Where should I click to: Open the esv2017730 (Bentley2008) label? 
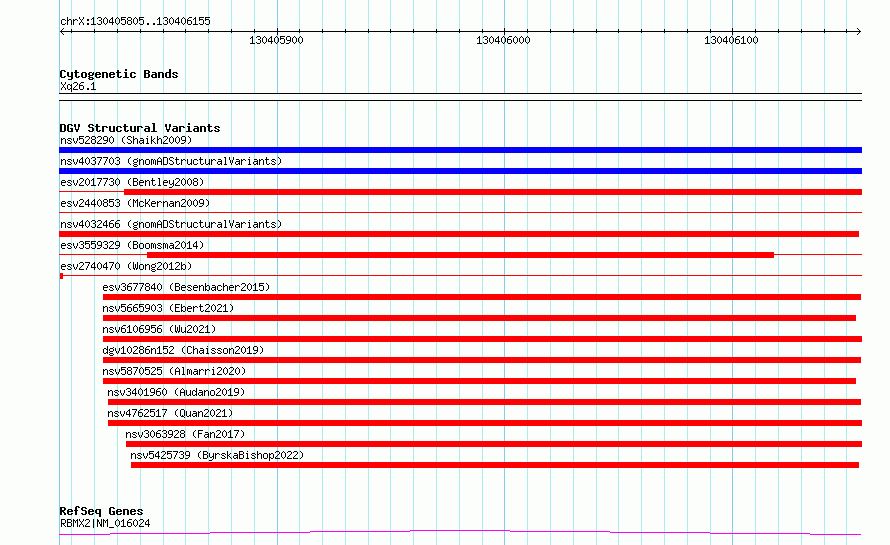(x=132, y=182)
